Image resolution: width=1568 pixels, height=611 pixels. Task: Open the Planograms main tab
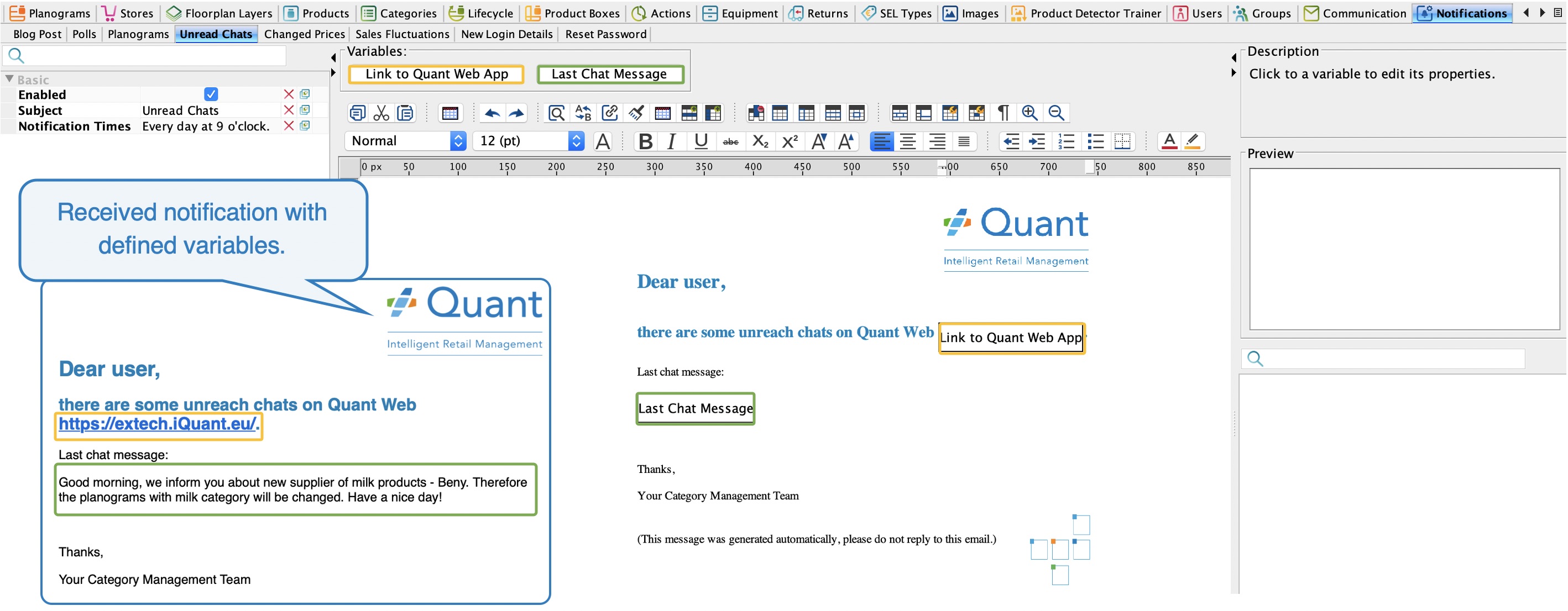pyautogui.click(x=50, y=13)
